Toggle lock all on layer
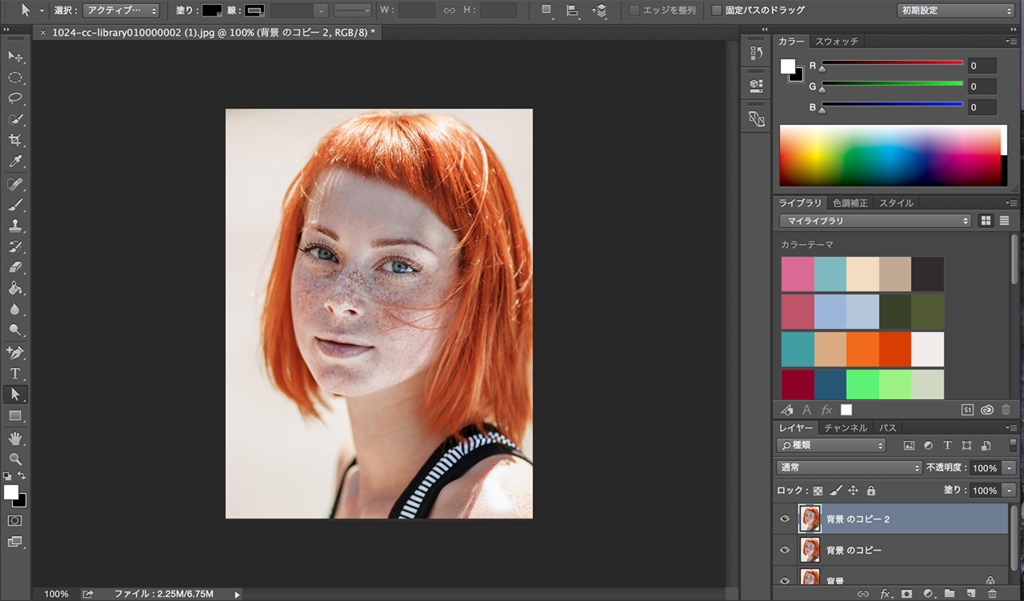1024x601 pixels. [x=871, y=491]
